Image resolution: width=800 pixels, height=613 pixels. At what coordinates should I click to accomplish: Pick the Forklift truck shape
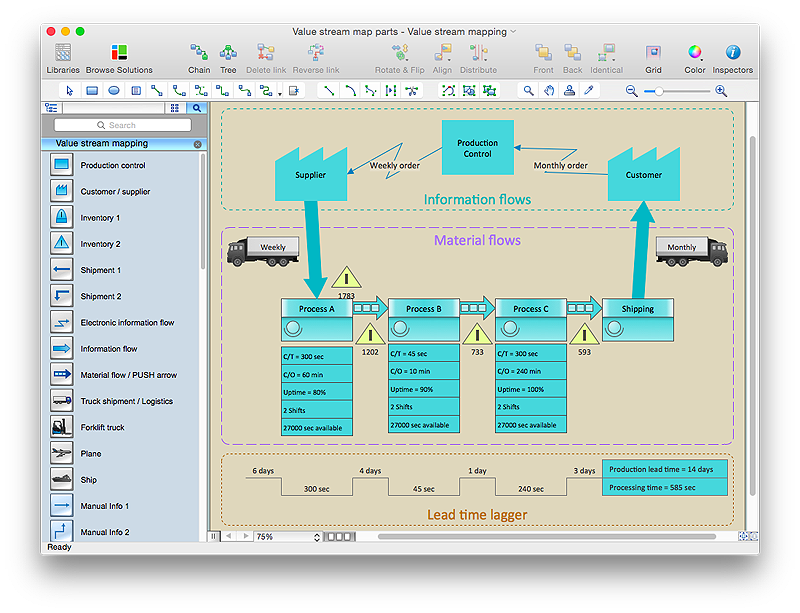click(62, 428)
